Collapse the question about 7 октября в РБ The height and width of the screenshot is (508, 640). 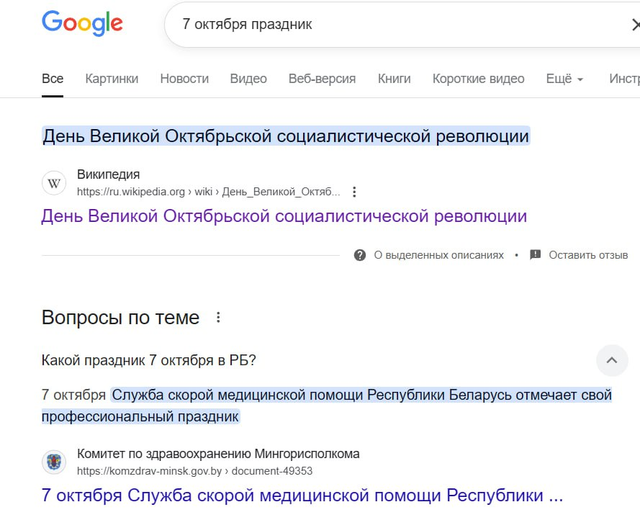(x=612, y=360)
